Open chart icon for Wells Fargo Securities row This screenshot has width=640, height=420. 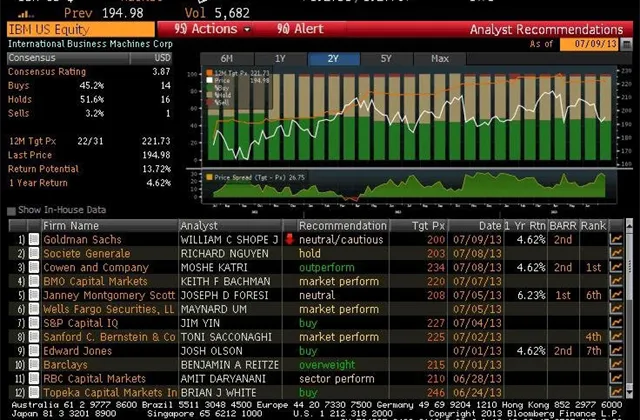[x=616, y=309]
